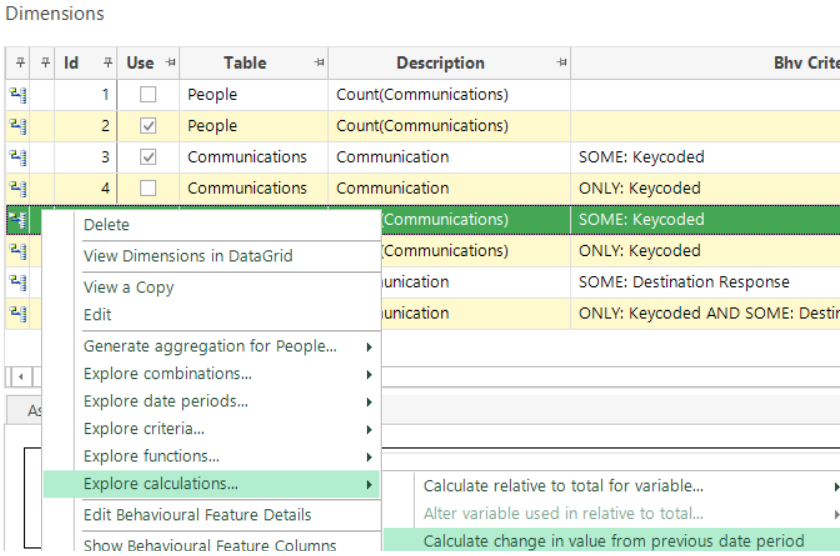Viewport: 840px width, 556px height.
Task: Click the dimension icon of the highlighted green row
Action: click(18, 220)
